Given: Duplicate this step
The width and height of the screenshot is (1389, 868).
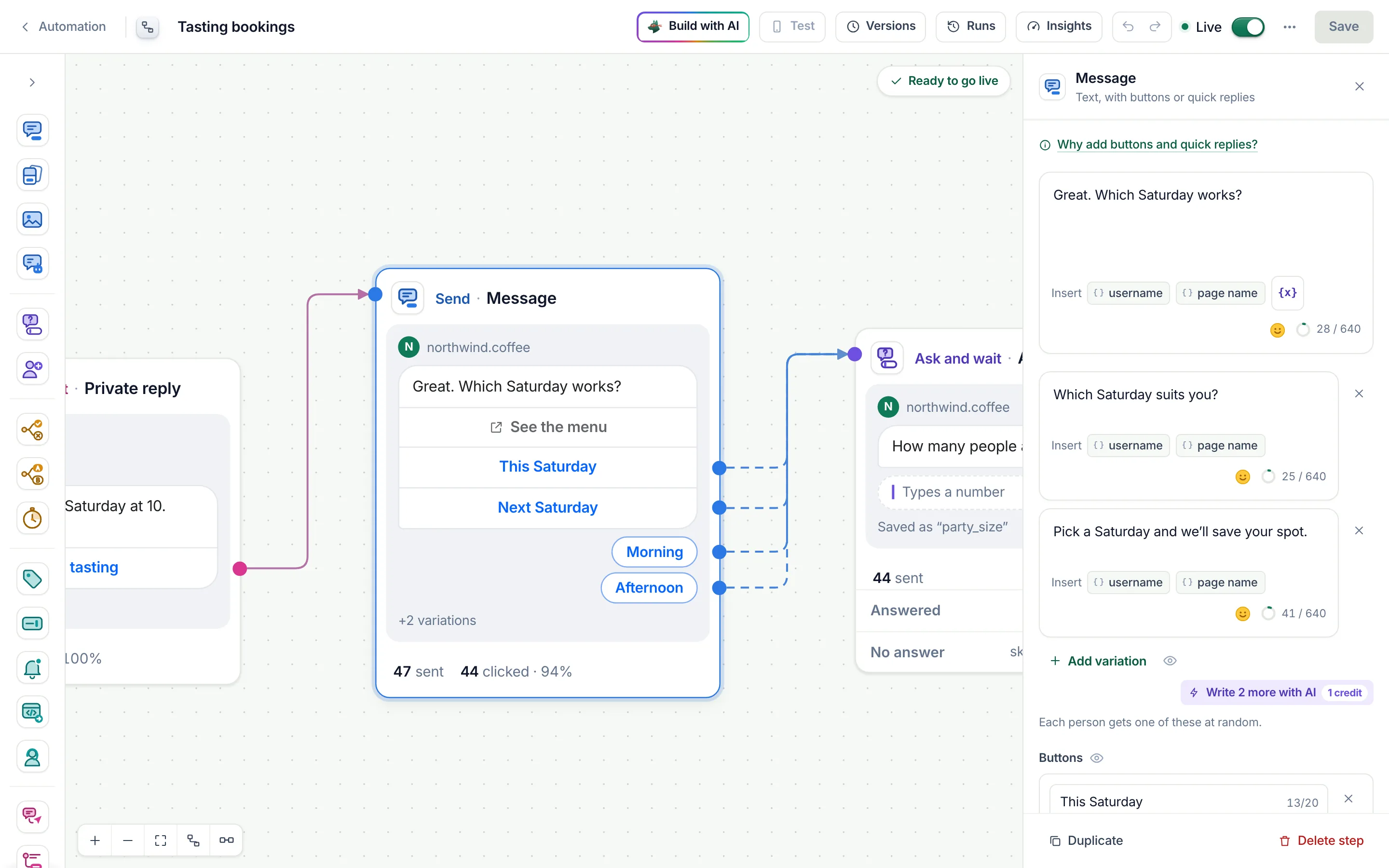Looking at the screenshot, I should [1086, 841].
